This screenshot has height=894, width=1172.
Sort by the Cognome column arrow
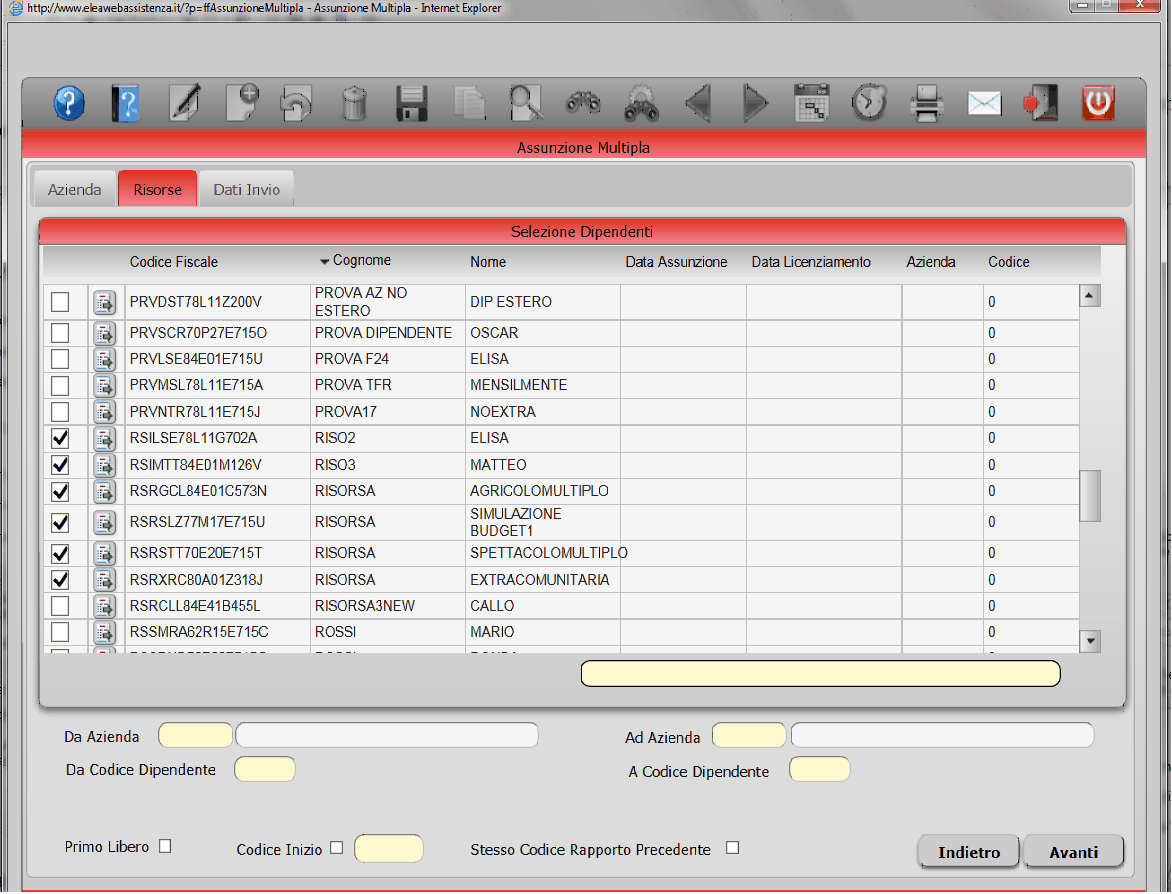click(324, 262)
